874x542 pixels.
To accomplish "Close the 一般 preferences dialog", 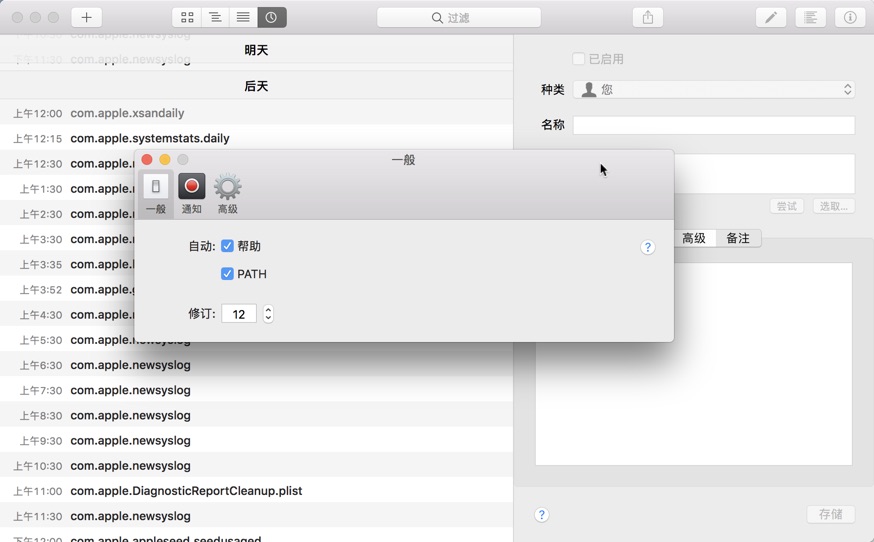I will tap(147, 160).
